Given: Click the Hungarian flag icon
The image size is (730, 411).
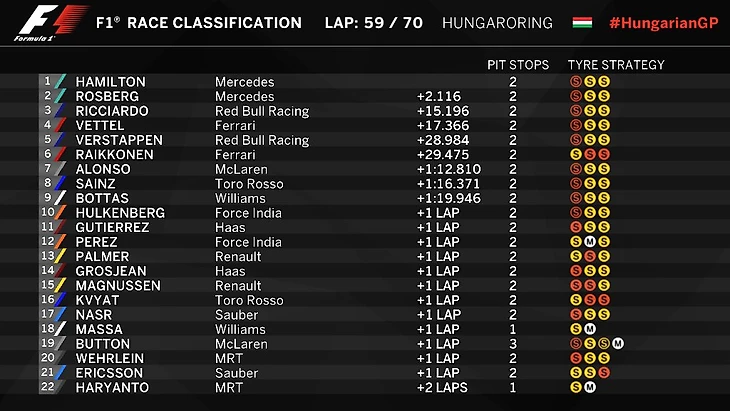Looking at the screenshot, I should coord(582,23).
